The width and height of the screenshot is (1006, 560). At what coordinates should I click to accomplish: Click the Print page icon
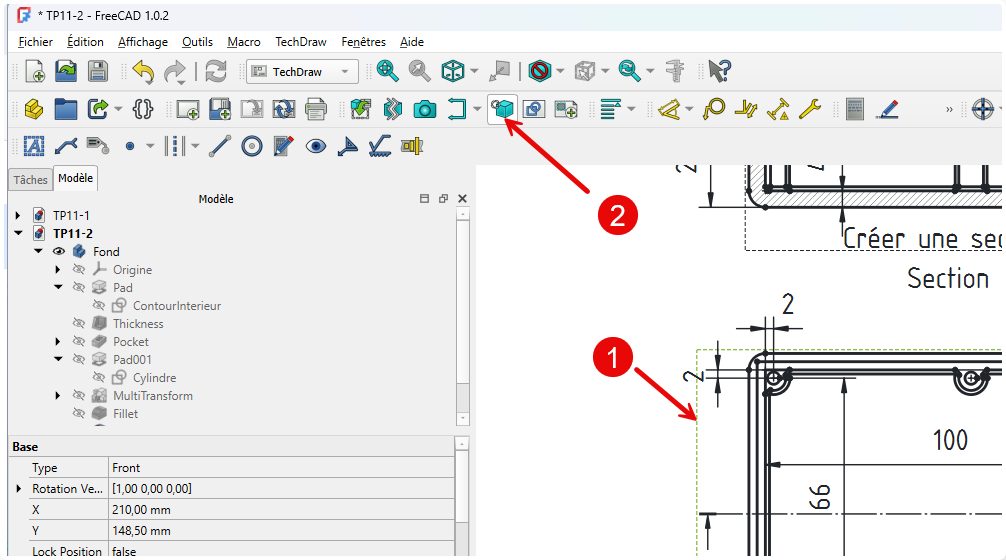(316, 109)
